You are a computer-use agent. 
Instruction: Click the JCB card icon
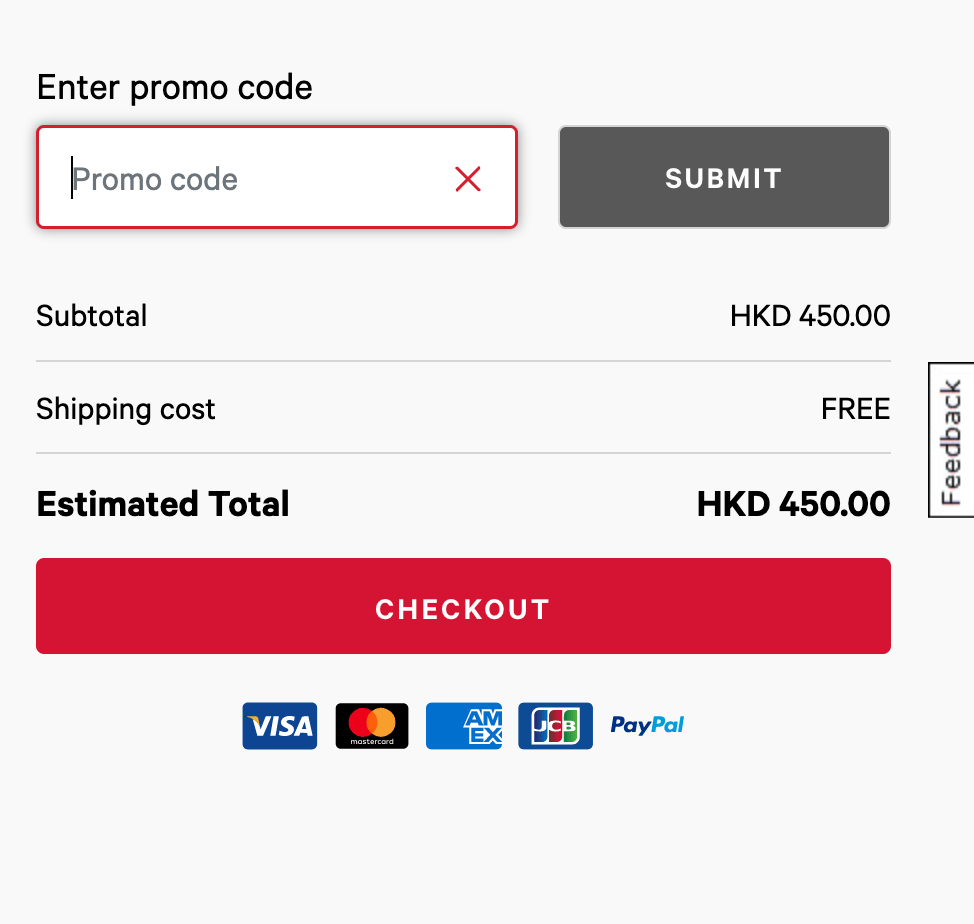click(x=555, y=726)
